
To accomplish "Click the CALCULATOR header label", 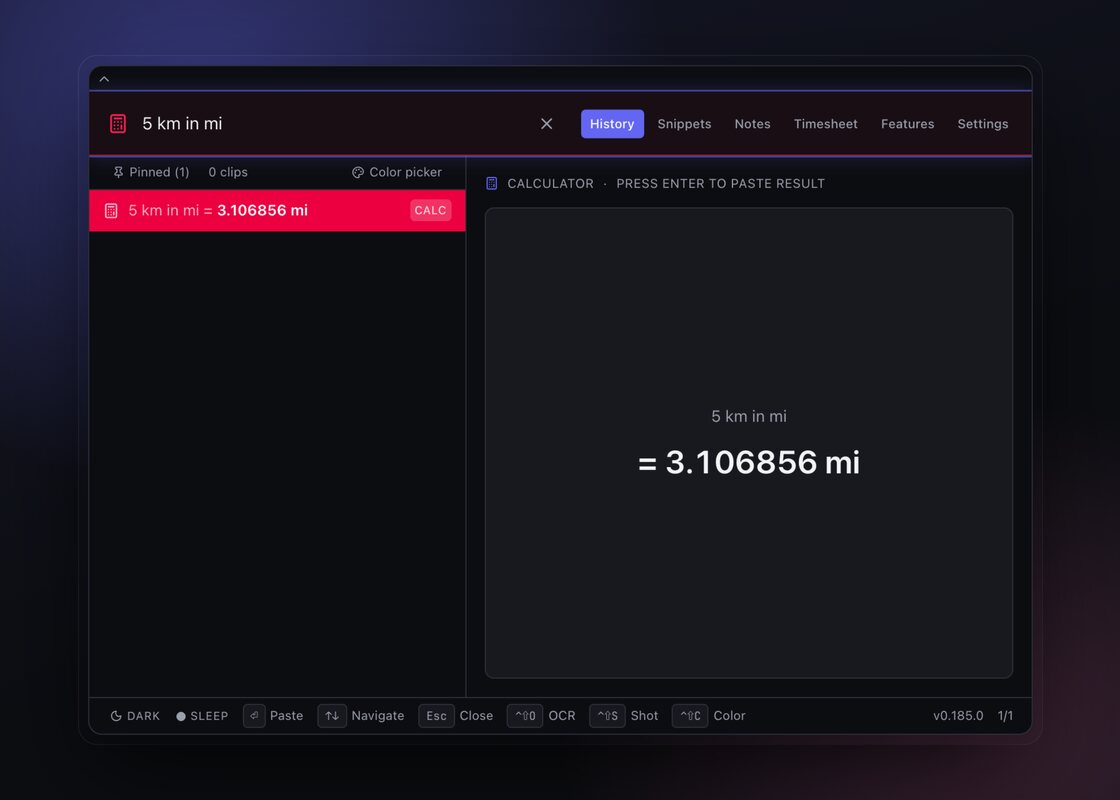I will pyautogui.click(x=550, y=184).
